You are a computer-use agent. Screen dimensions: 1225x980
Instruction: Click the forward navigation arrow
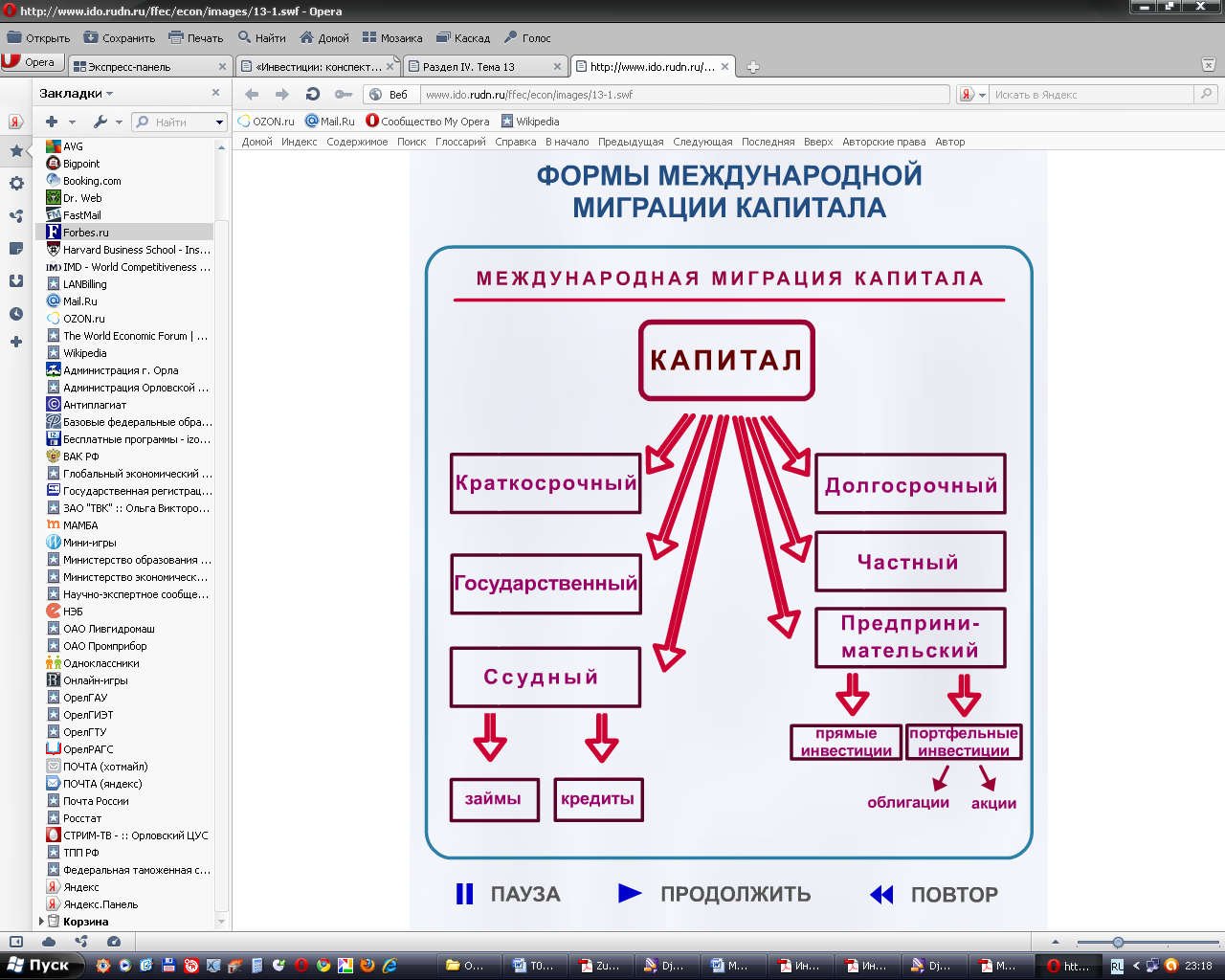point(281,94)
